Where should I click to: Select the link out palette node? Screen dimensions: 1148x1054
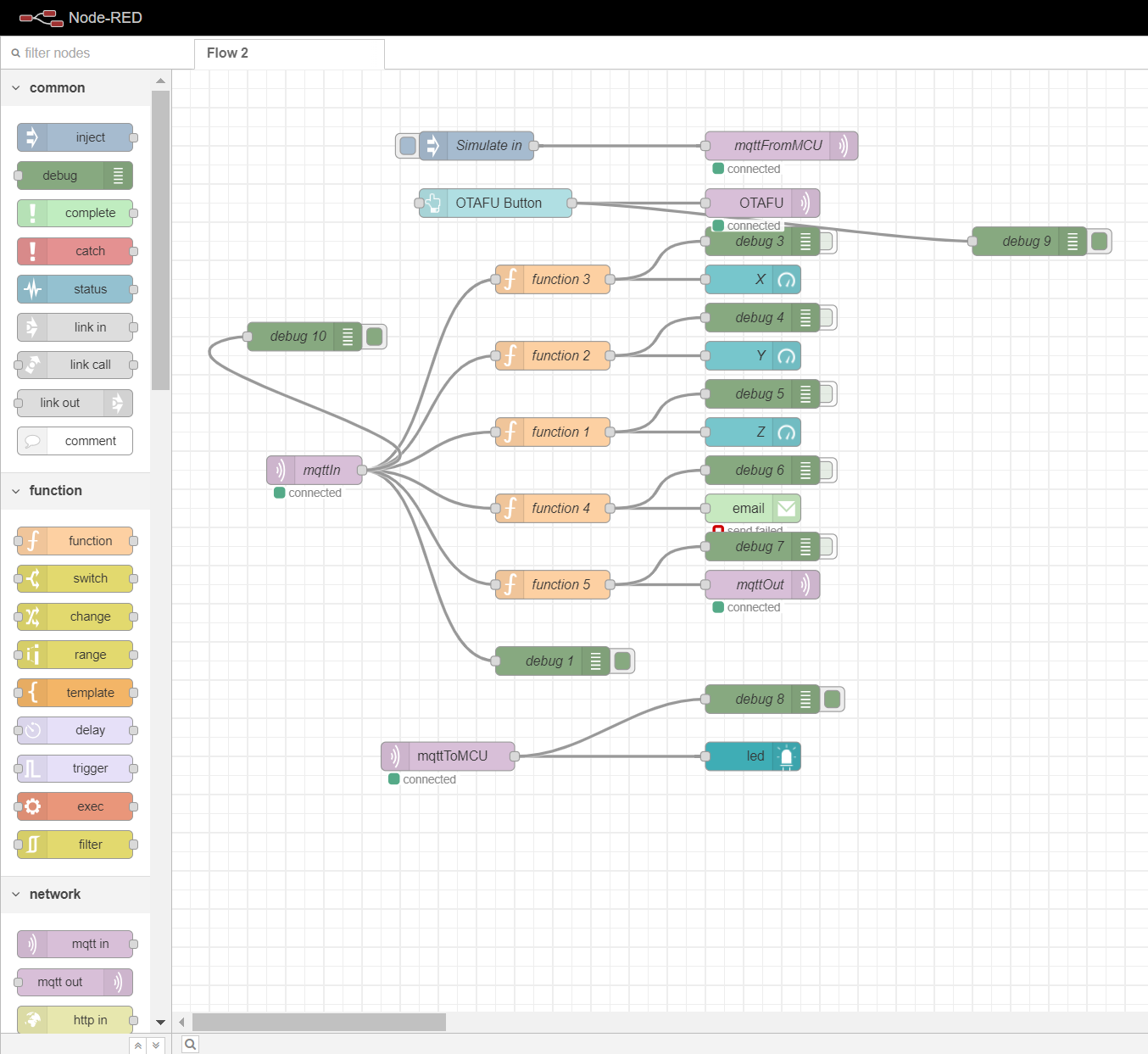click(75, 403)
